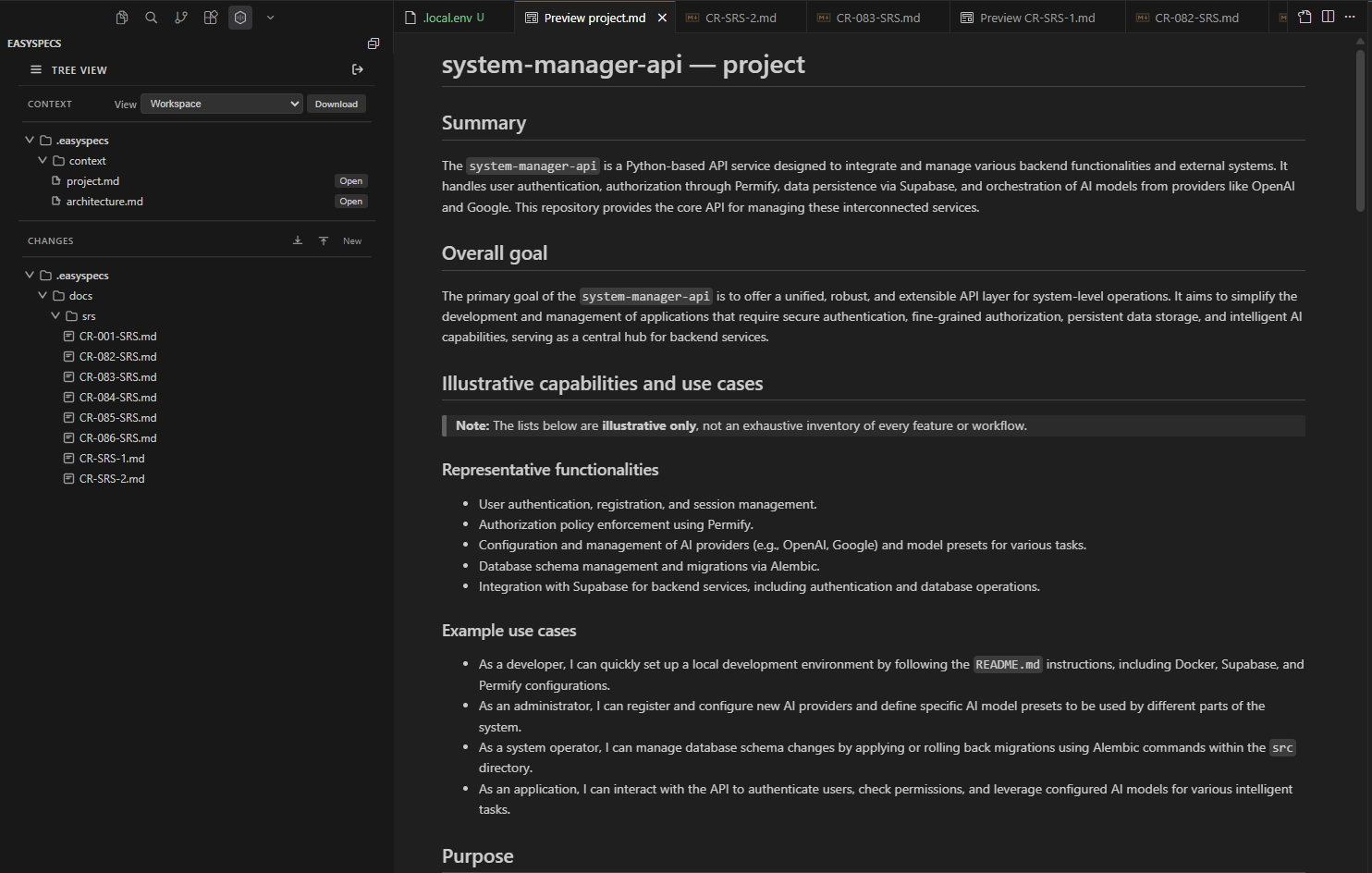Click the TREE VIEW header label
1372x873 pixels.
[80, 70]
